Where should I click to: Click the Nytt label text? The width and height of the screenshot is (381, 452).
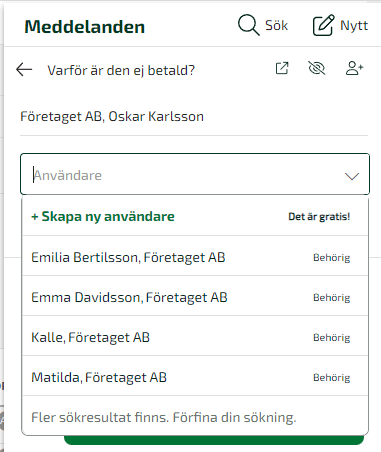[x=354, y=25]
